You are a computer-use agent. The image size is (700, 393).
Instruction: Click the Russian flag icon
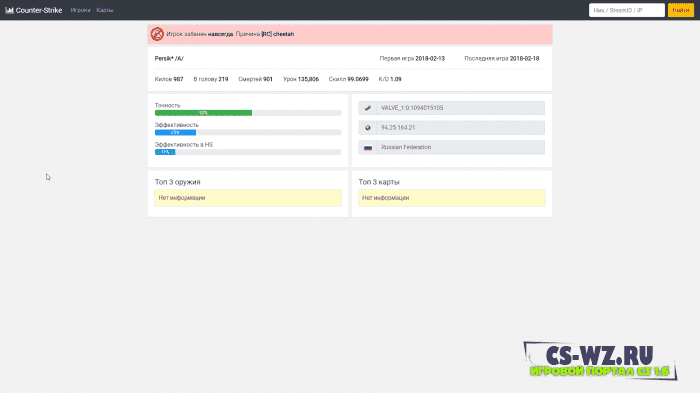[367, 147]
